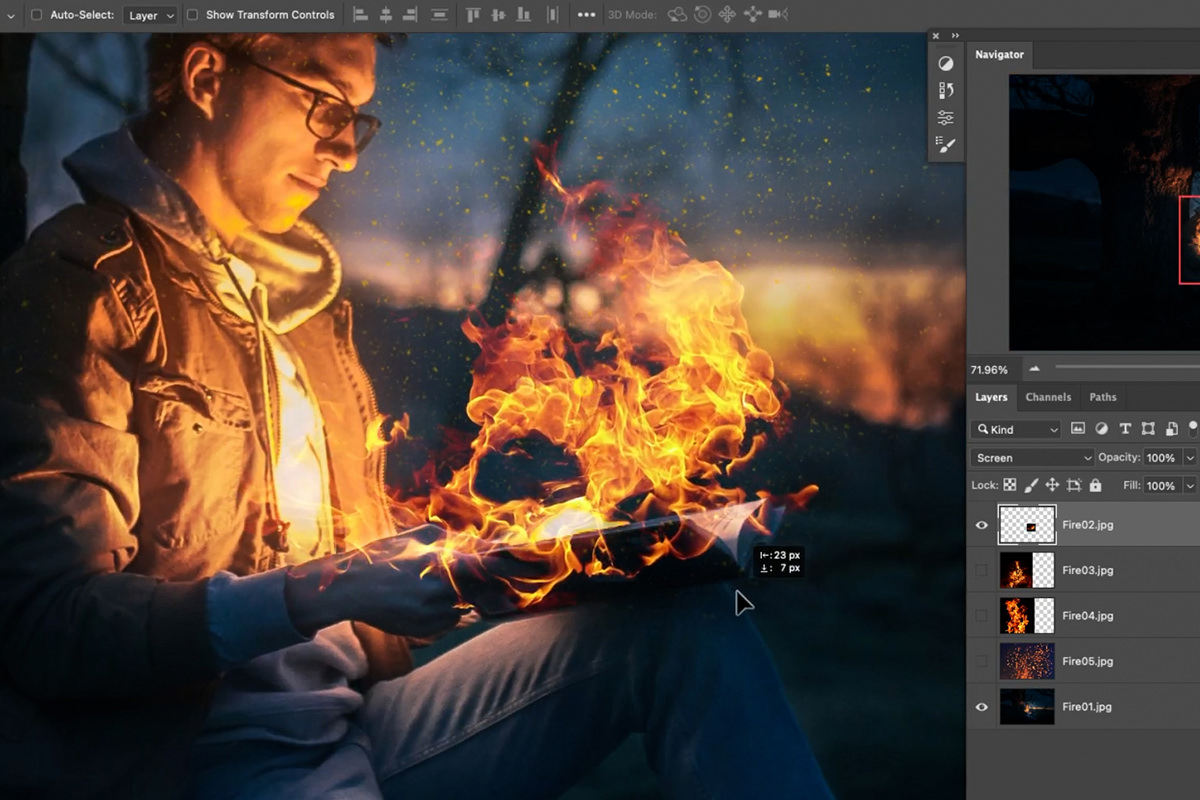The image size is (1200, 800).
Task: Filter layers by Type using the T icon
Action: click(1126, 429)
